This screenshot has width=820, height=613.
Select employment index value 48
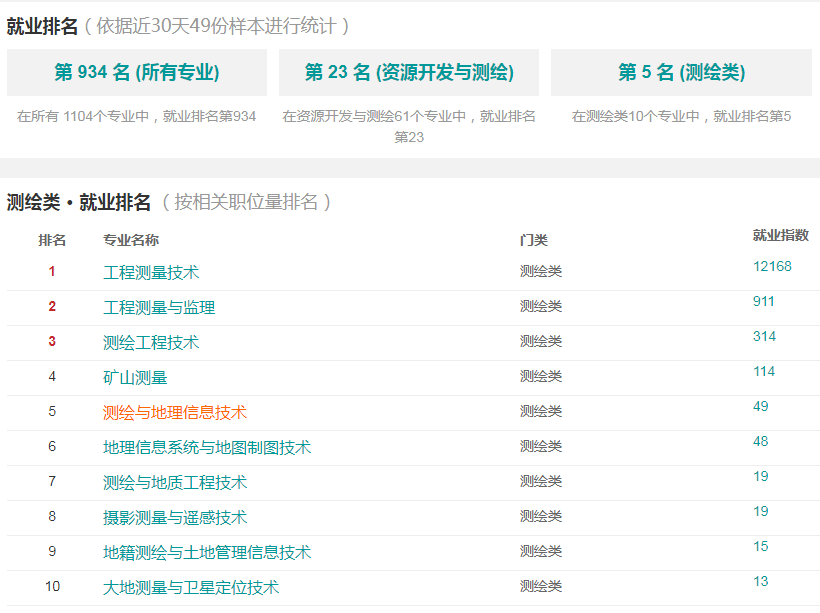[761, 441]
